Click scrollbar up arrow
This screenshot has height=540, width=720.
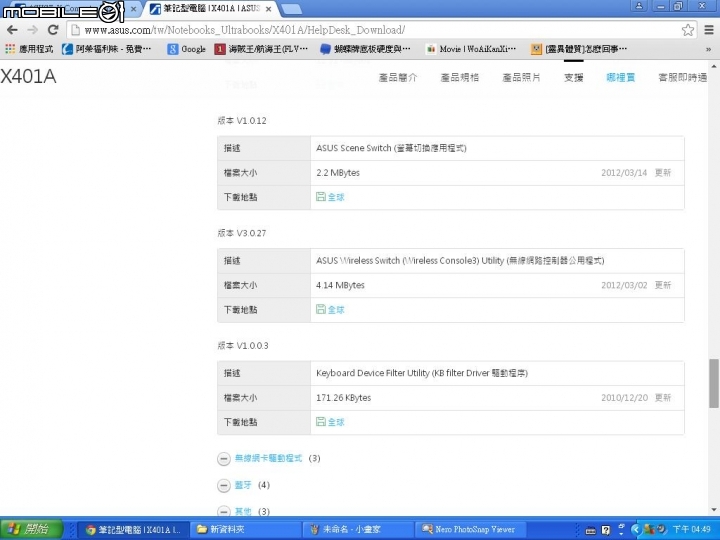[714, 66]
